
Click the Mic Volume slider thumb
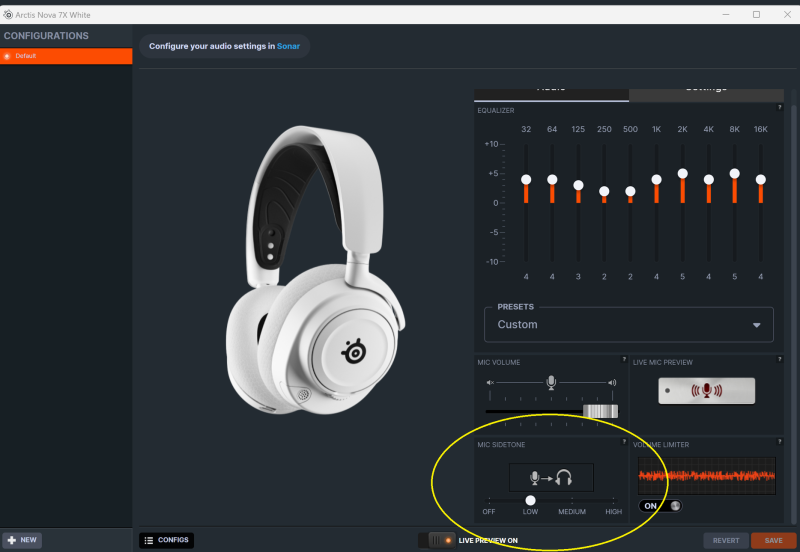coord(601,411)
